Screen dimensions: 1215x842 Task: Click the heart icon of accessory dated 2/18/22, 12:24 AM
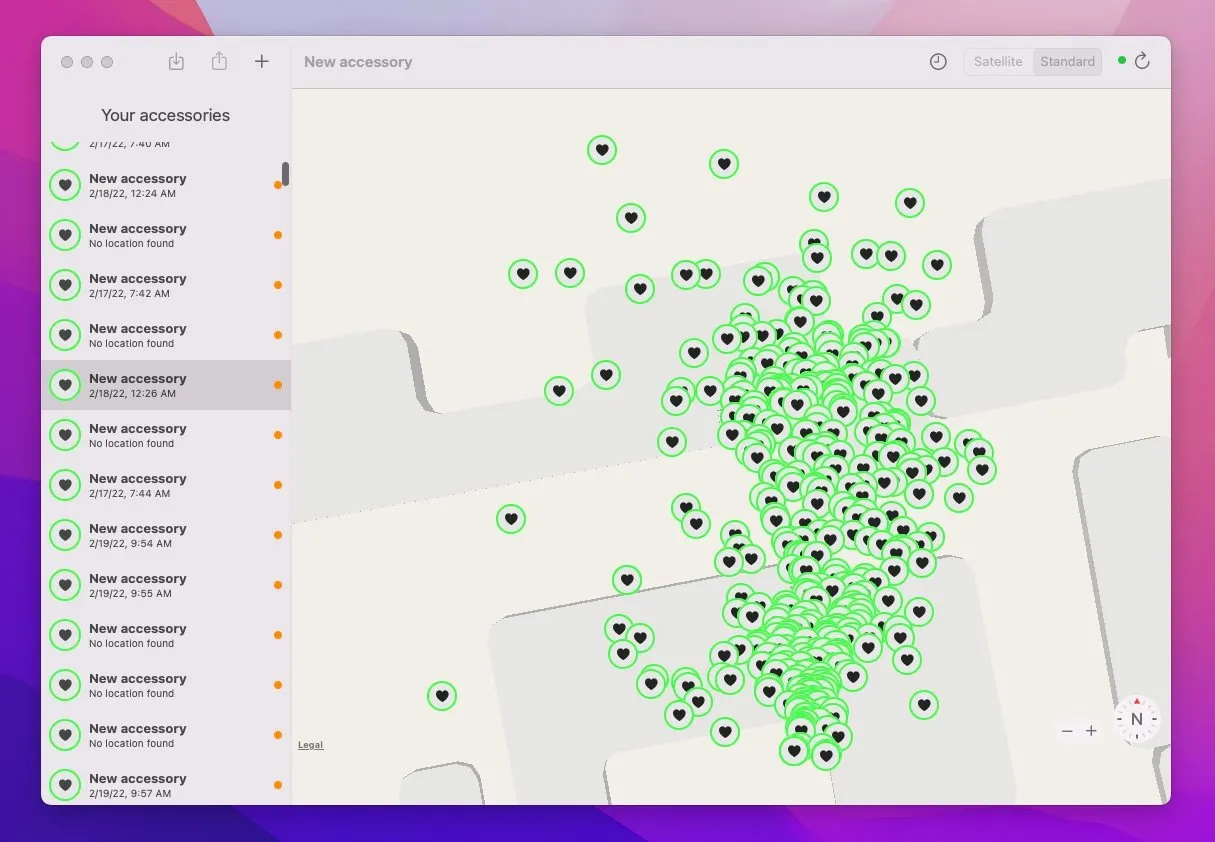65,185
